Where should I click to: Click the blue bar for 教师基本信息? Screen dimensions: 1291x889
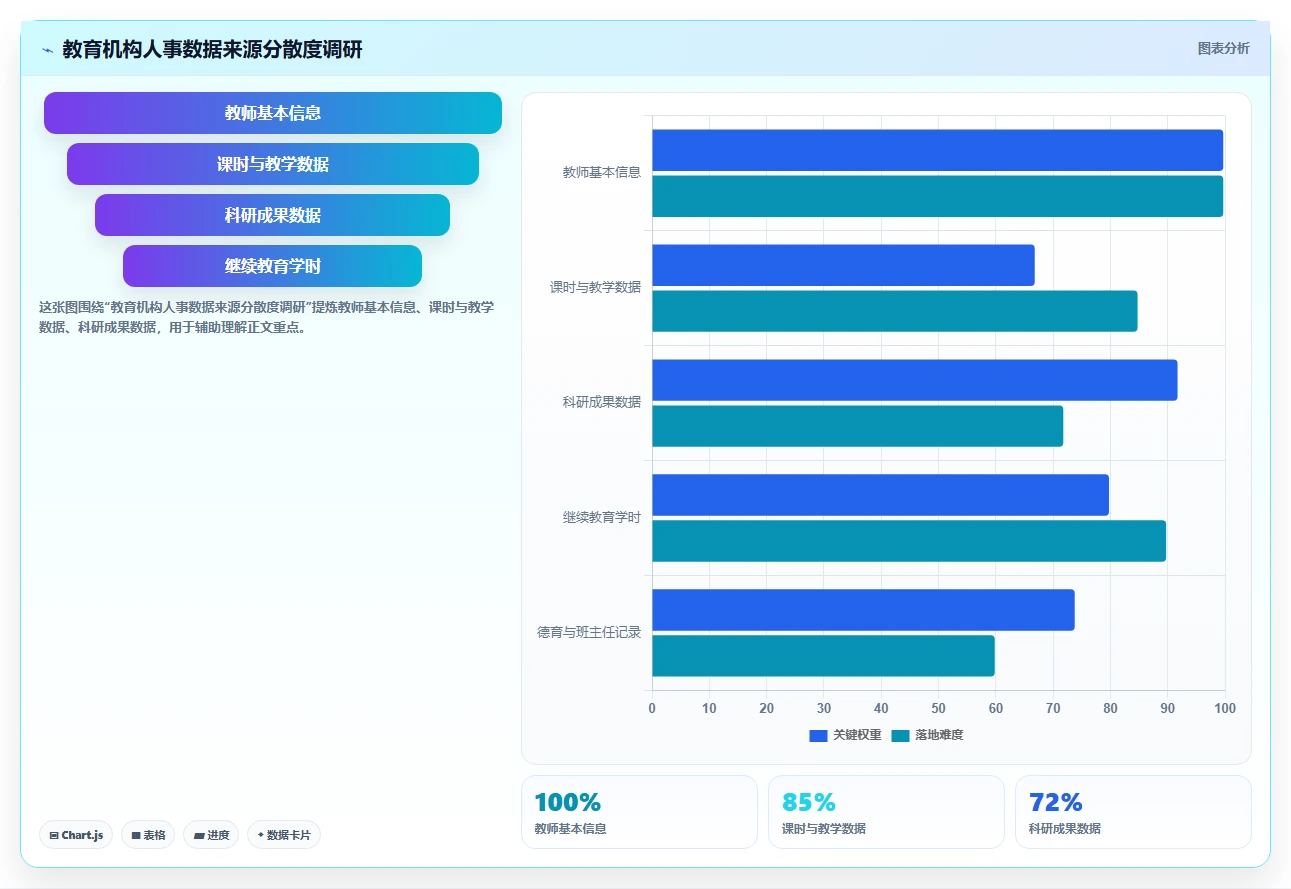click(x=938, y=150)
